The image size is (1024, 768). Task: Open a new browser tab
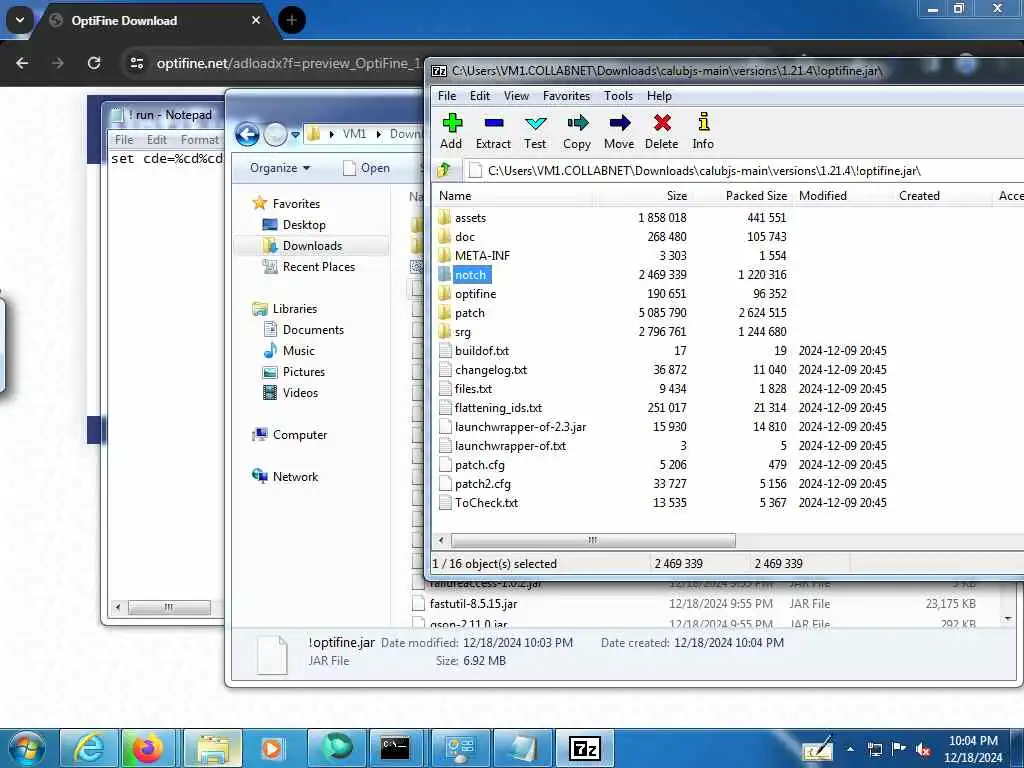(291, 20)
